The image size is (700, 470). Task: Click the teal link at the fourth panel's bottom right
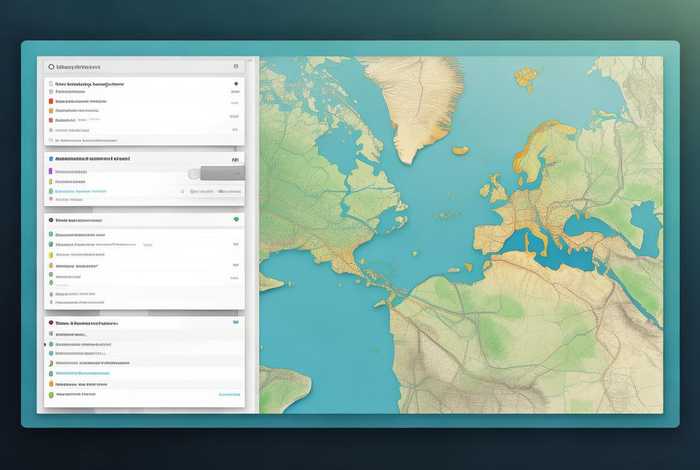(229, 395)
